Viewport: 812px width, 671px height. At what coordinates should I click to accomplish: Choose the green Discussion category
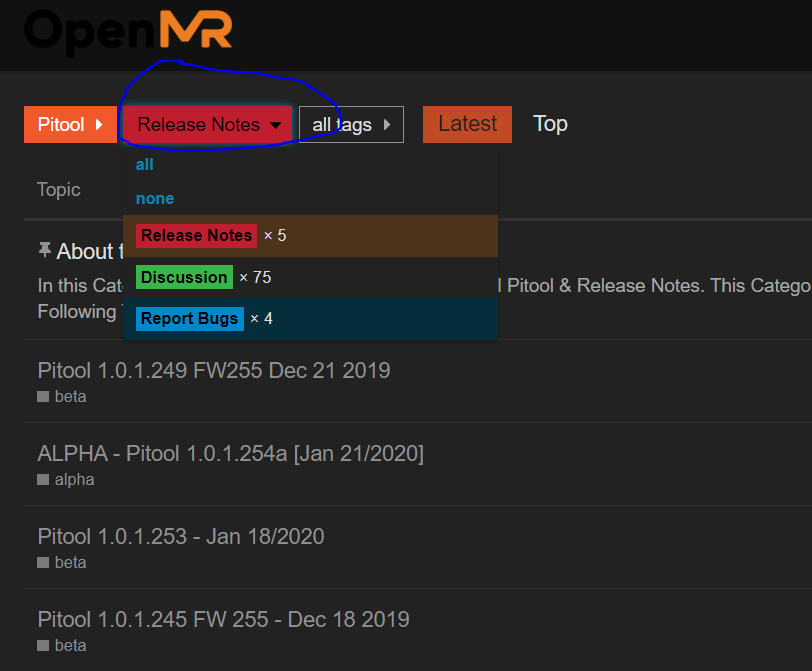pyautogui.click(x=184, y=277)
